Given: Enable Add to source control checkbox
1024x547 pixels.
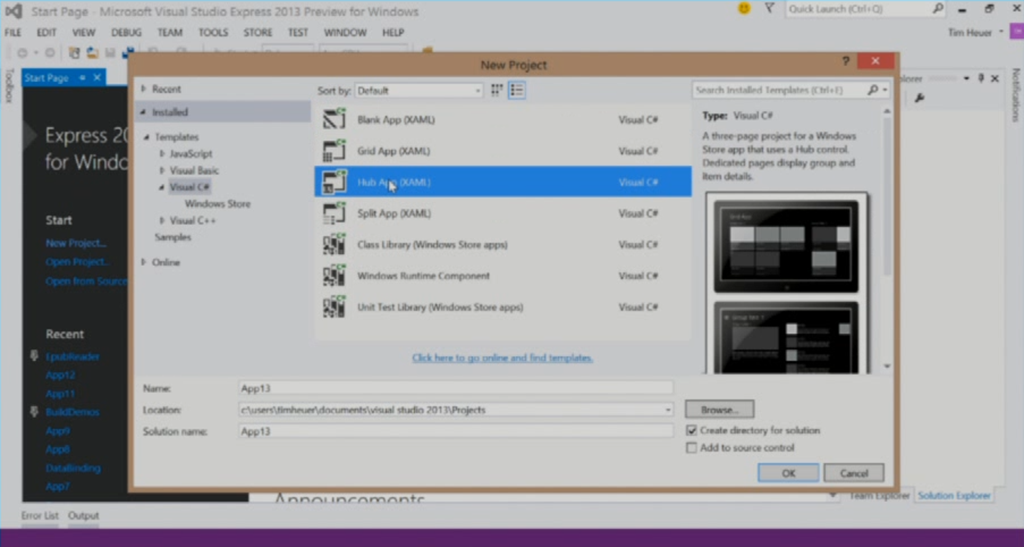Looking at the screenshot, I should click(692, 448).
